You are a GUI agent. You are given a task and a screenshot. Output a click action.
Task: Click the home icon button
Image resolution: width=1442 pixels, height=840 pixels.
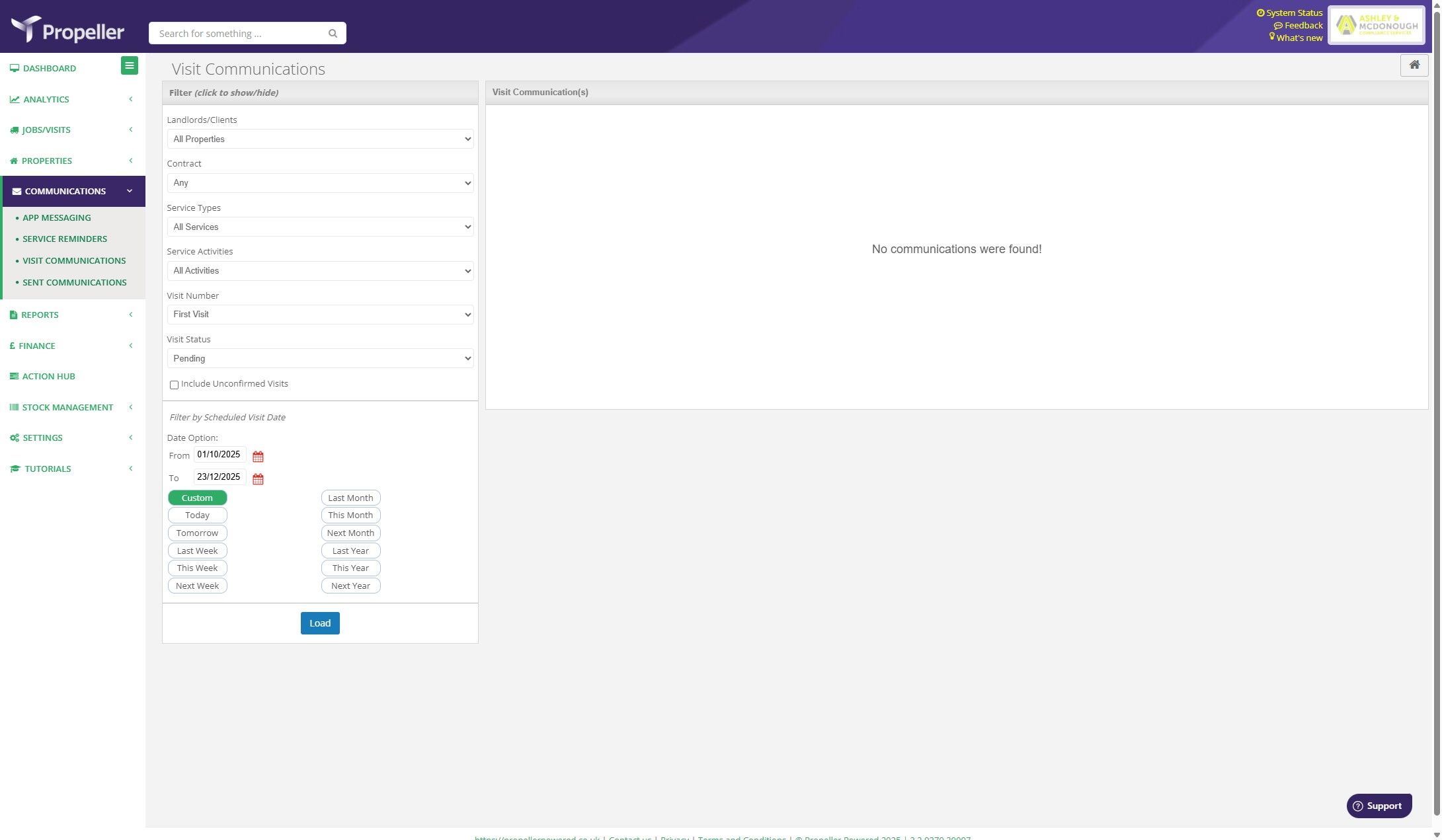click(1414, 65)
